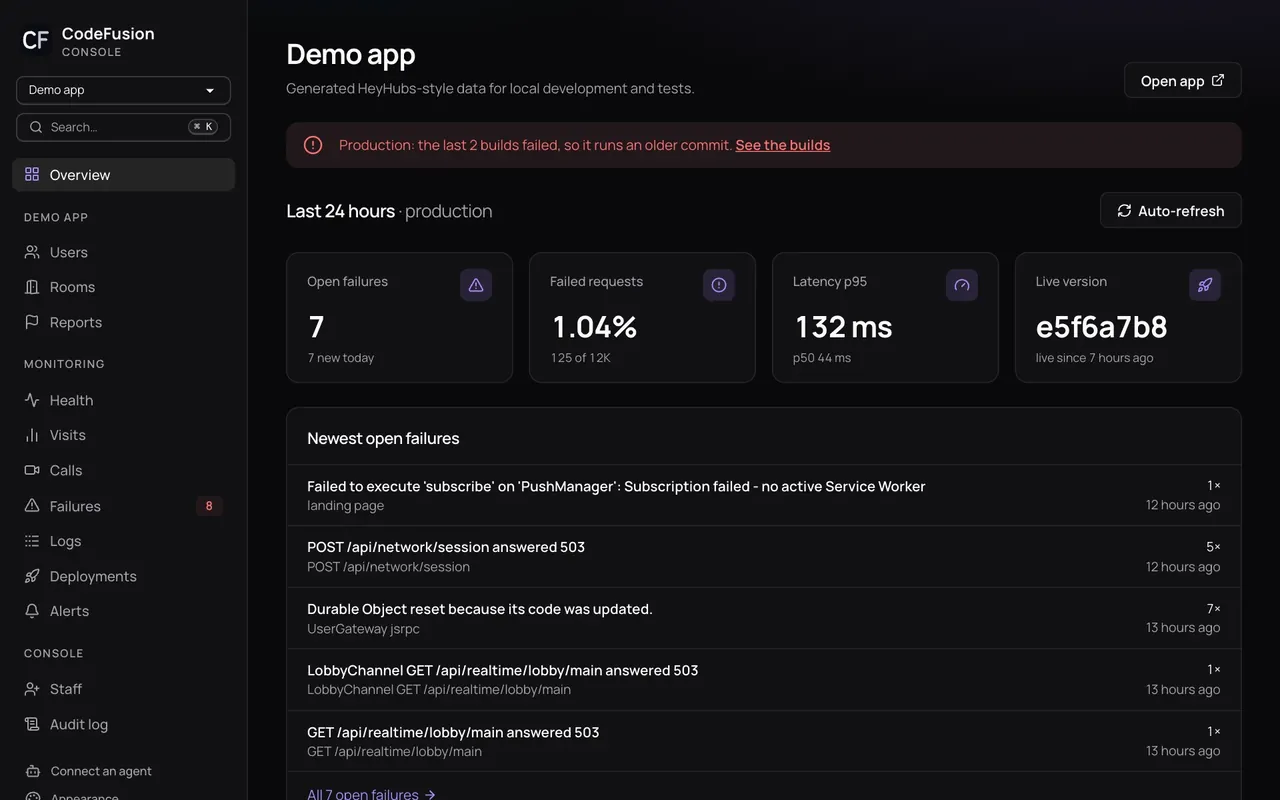Open the Live version e5f6a7b8 card
Viewport: 1280px width, 800px height.
pos(1128,317)
